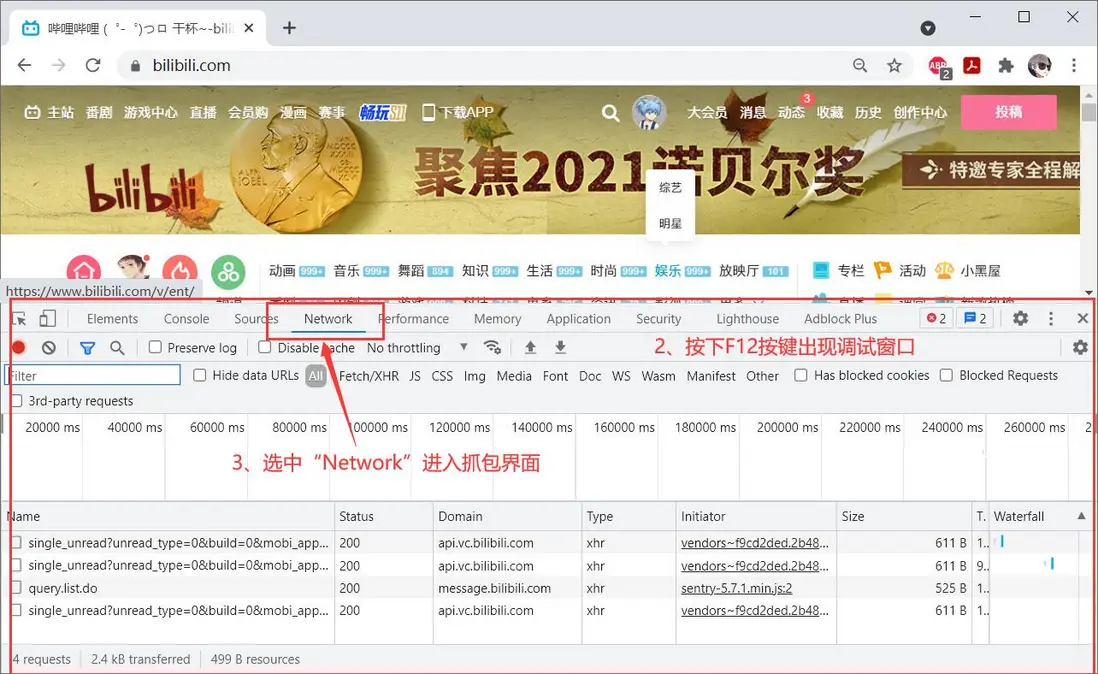Open a new browser tab
The width and height of the screenshot is (1098, 674).
289,28
